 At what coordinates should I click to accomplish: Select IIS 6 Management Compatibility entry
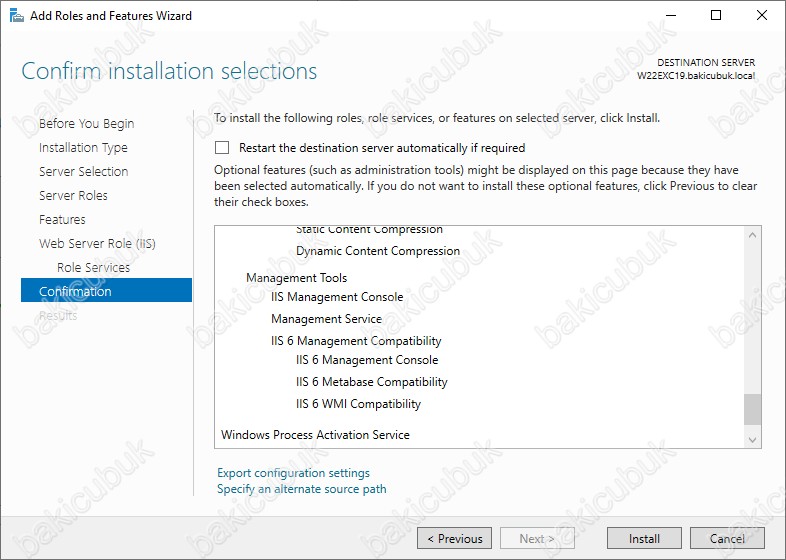356,341
